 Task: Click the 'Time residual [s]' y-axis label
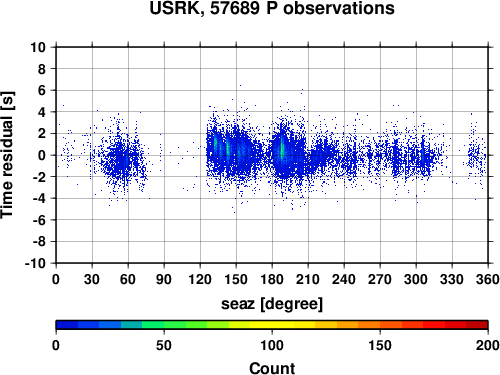[x=7, y=155]
